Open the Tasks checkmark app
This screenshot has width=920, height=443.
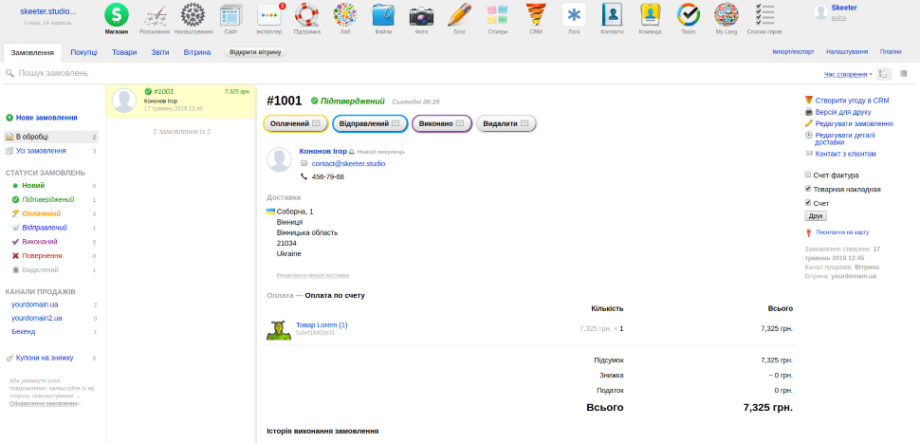point(688,16)
